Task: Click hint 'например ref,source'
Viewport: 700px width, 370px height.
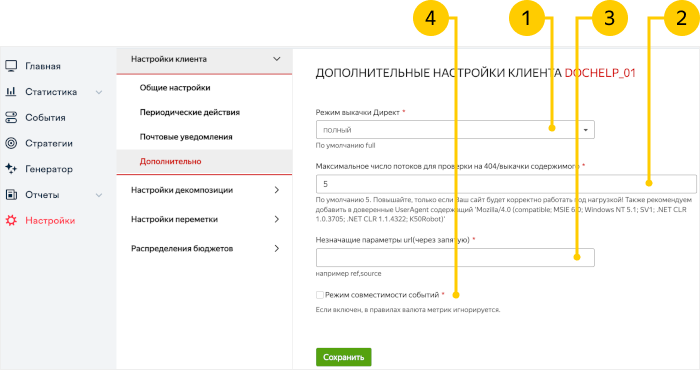Action: click(x=348, y=274)
